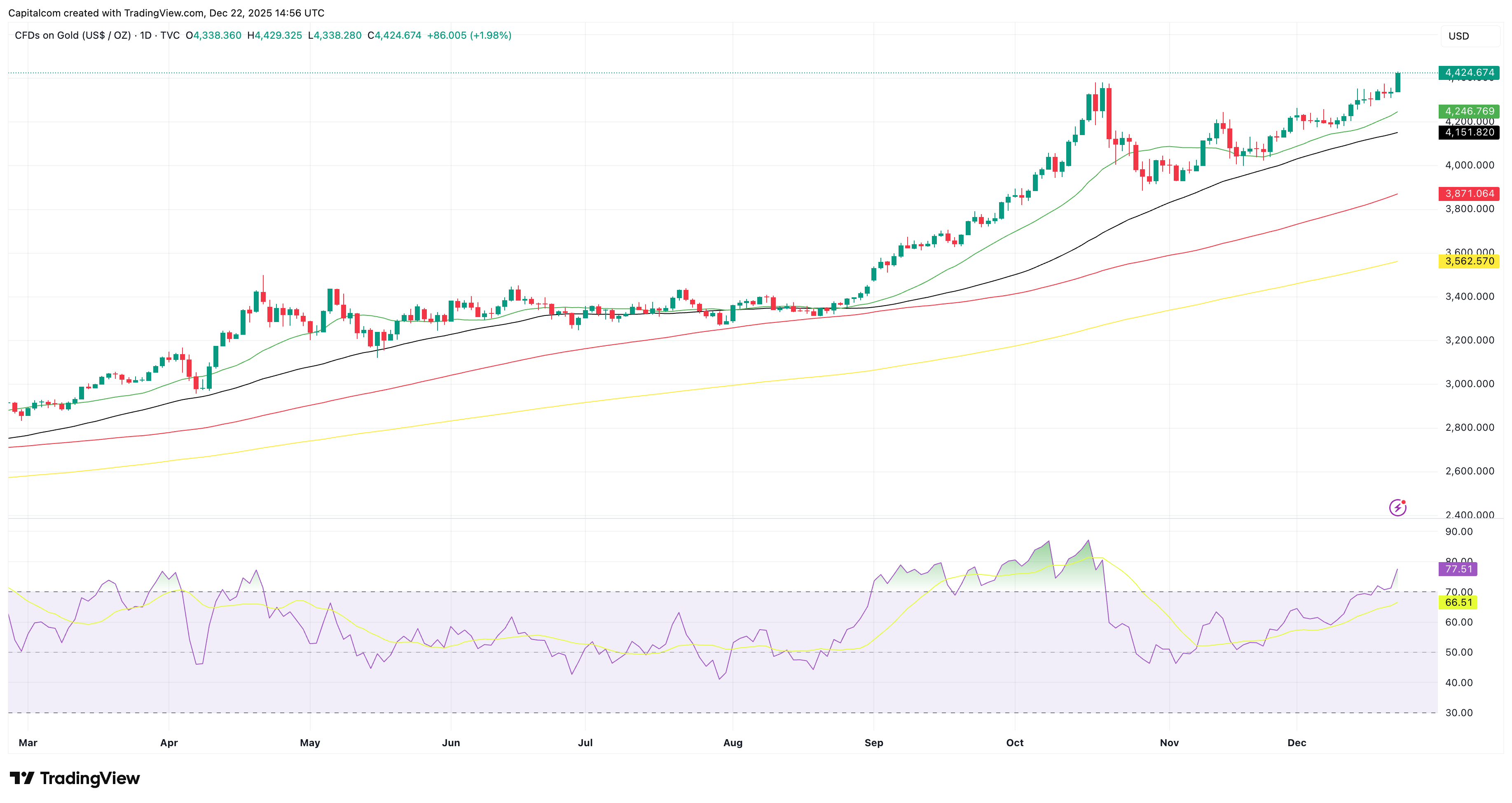Click the purple RSI value 77.51 label
The height and width of the screenshot is (803, 1512).
pos(1458,569)
